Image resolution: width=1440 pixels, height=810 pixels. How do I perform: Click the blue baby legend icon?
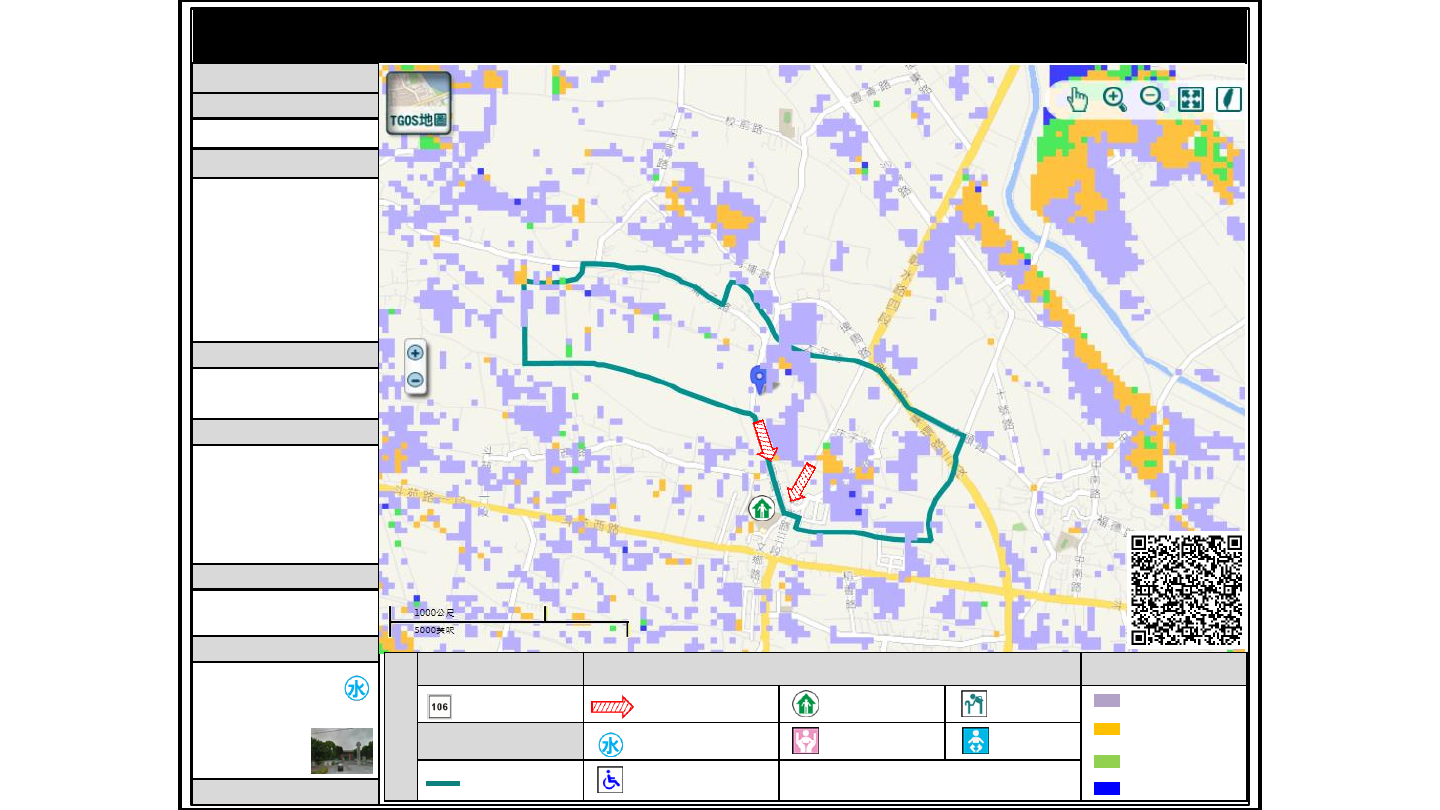click(974, 741)
